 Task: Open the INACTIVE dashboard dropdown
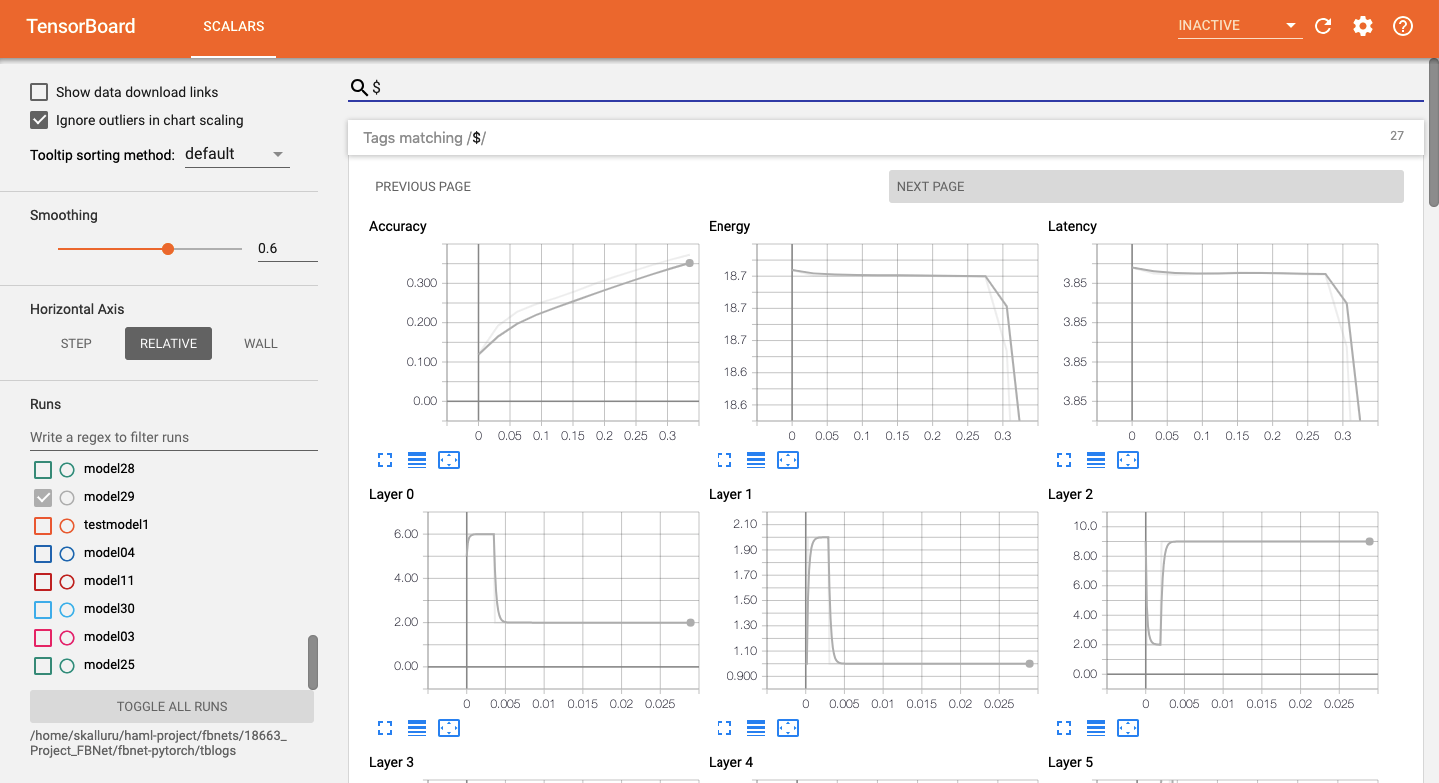tap(1239, 26)
